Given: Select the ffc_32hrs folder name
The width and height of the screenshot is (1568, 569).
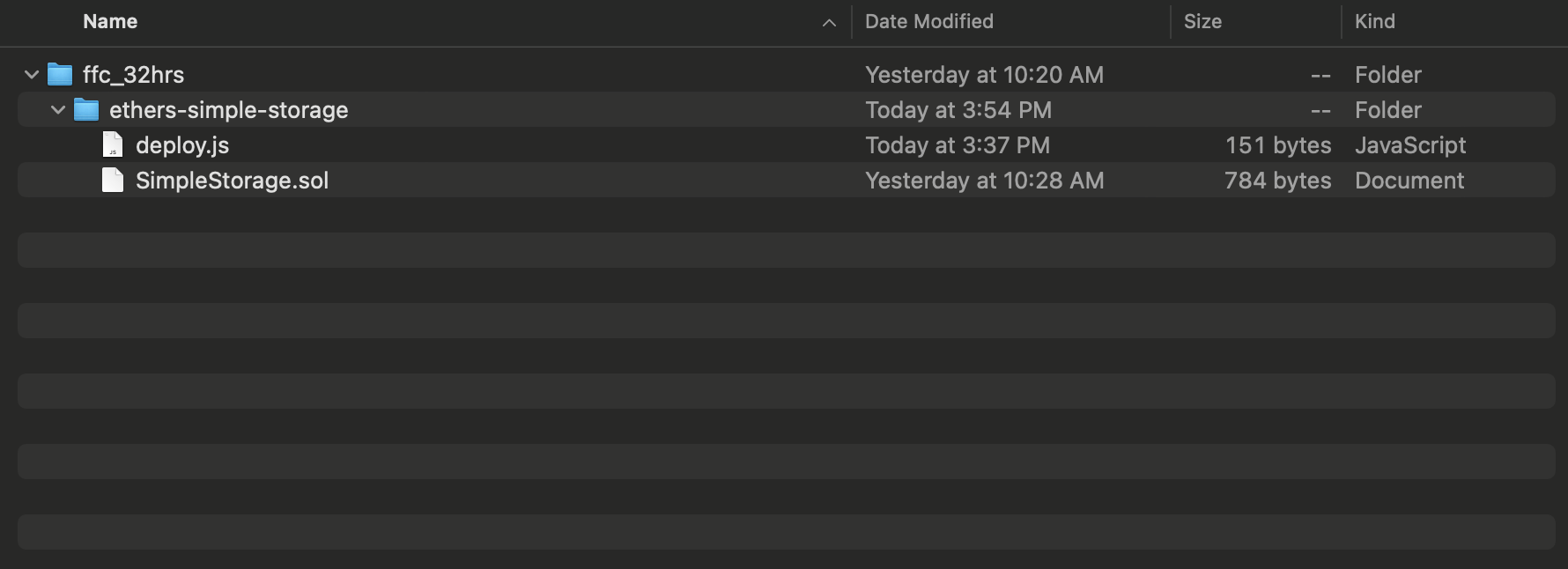Looking at the screenshot, I should pyautogui.click(x=133, y=75).
